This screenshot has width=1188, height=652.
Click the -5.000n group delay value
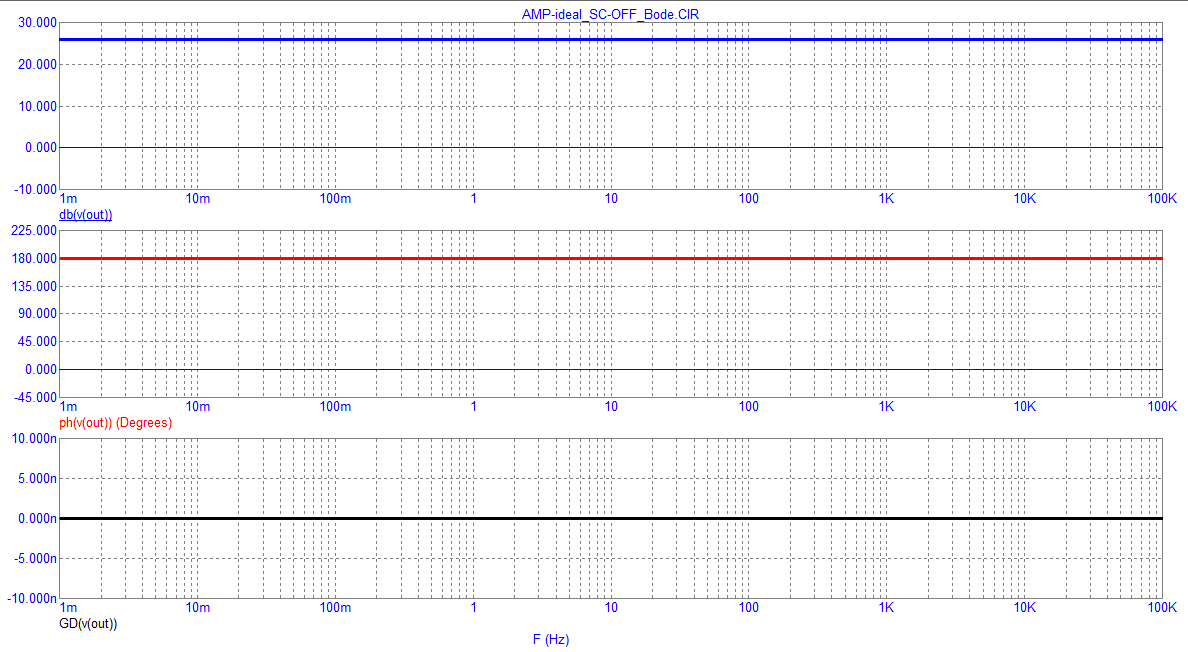pos(36,559)
